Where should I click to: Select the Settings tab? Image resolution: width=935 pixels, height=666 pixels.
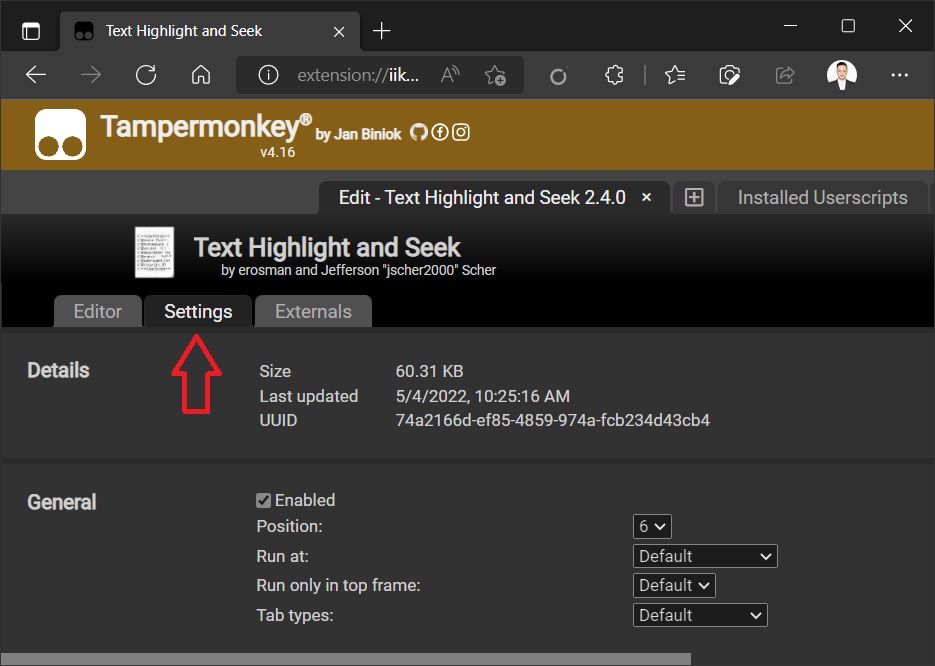[x=198, y=311]
